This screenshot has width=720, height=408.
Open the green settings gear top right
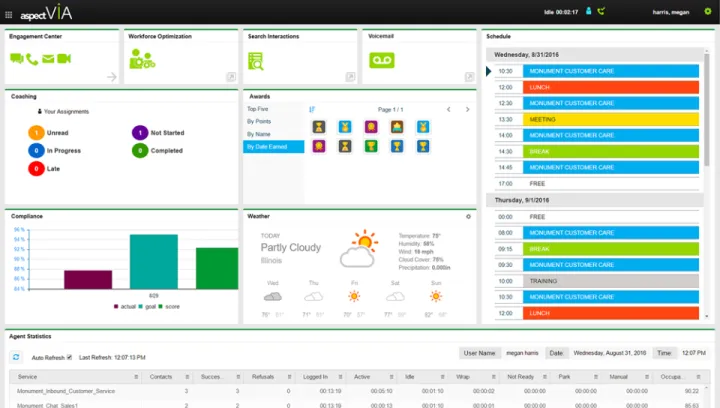pos(708,11)
